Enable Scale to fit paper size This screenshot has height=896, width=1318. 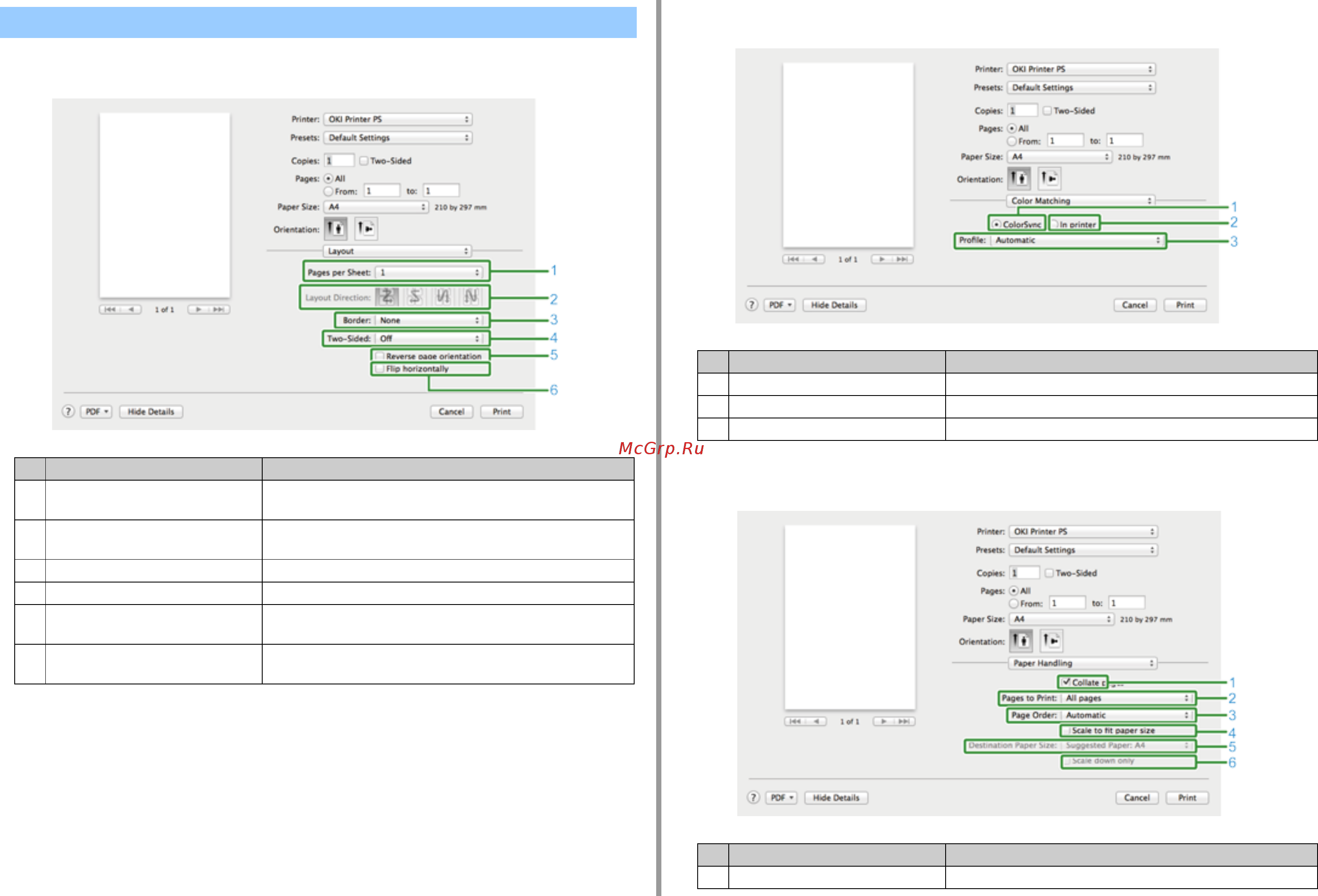[1067, 731]
